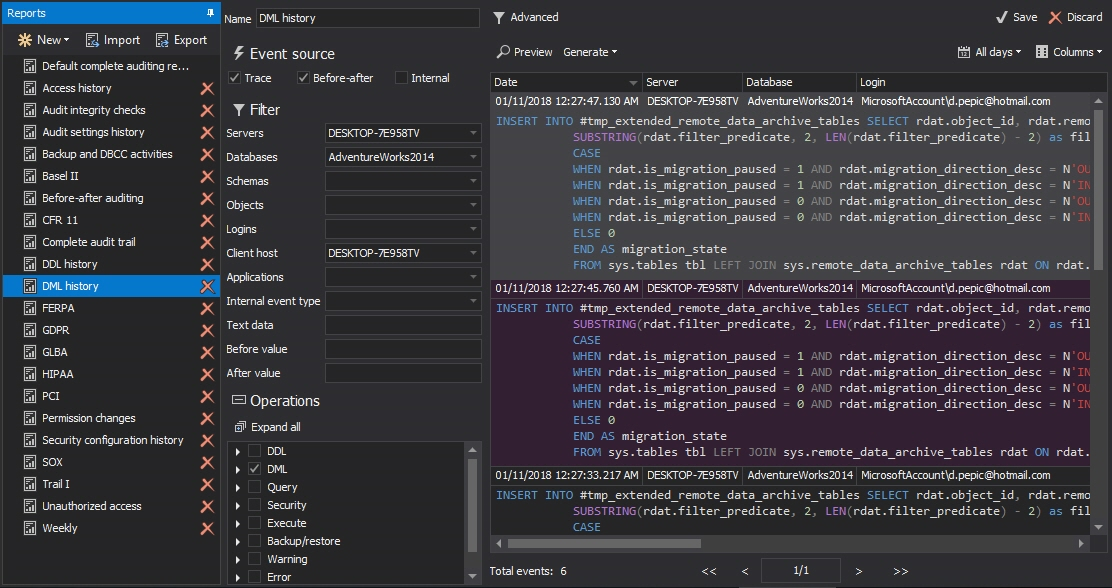Viewport: 1112px width, 588px height.
Task: Click the Before value filter field
Action: click(x=403, y=350)
